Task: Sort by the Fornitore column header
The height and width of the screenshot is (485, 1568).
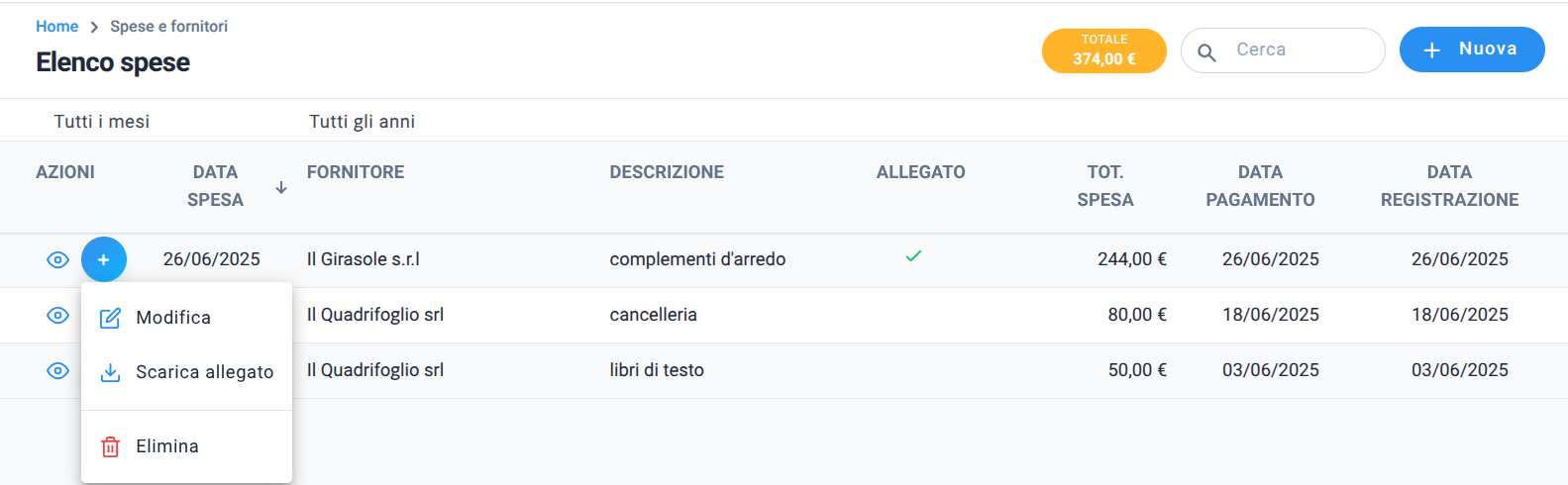Action: (x=356, y=172)
